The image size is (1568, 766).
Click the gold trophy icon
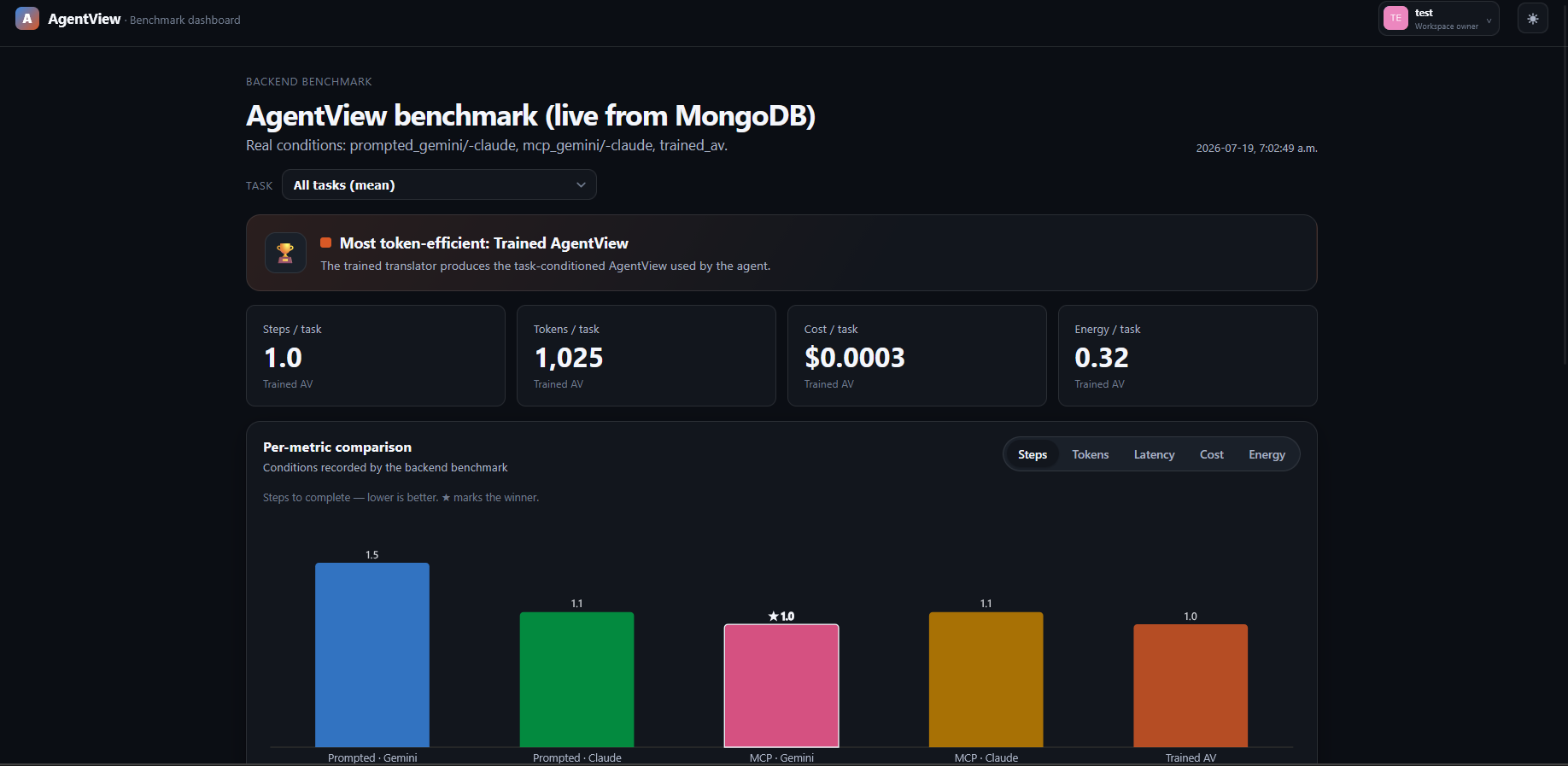[x=285, y=253]
